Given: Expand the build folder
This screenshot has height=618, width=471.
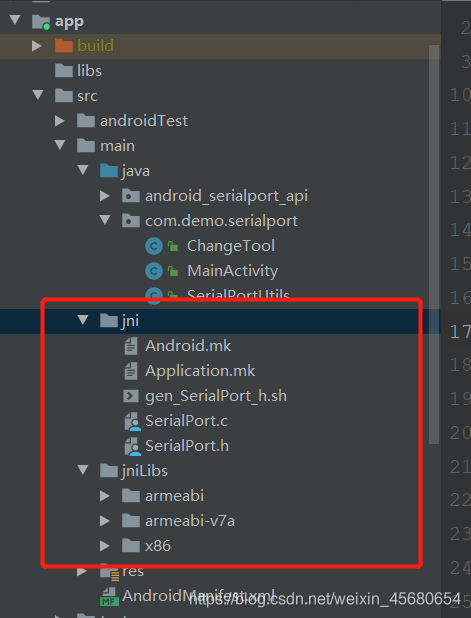Looking at the screenshot, I should pos(37,46).
